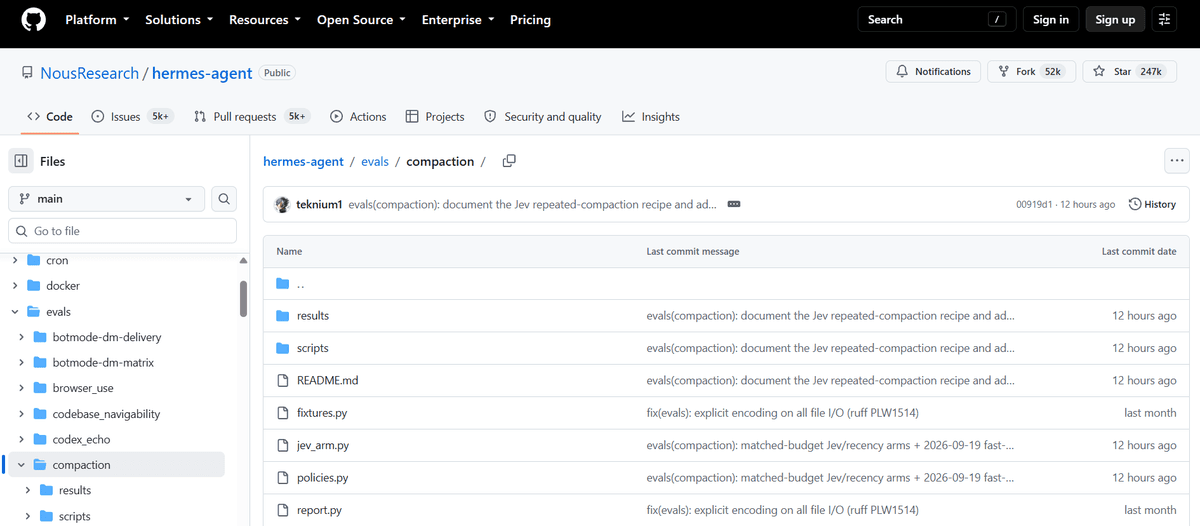Click the Notifications button
The height and width of the screenshot is (526, 1200).
(933, 72)
